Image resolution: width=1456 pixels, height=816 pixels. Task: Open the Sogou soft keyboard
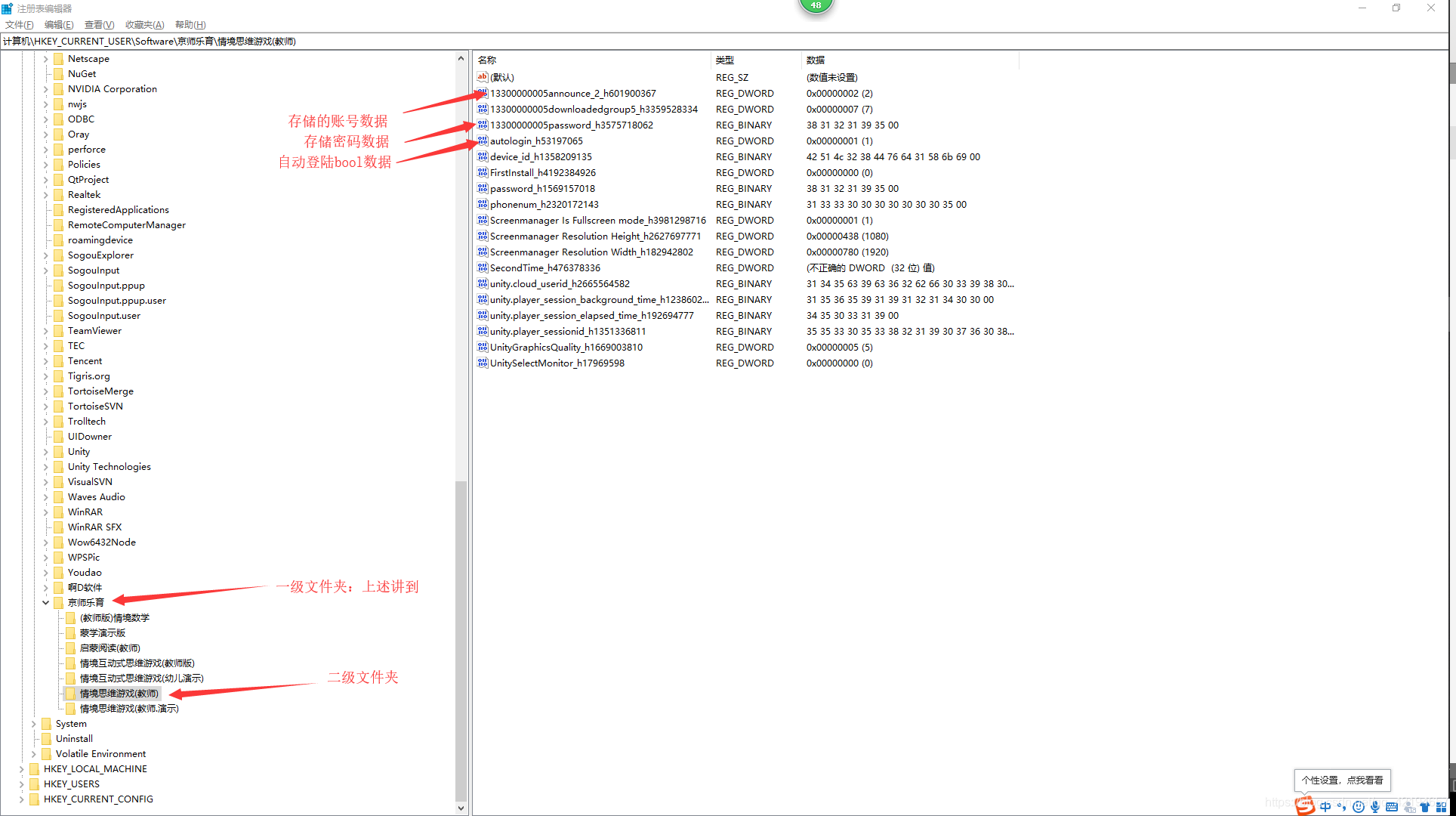pyautogui.click(x=1392, y=807)
